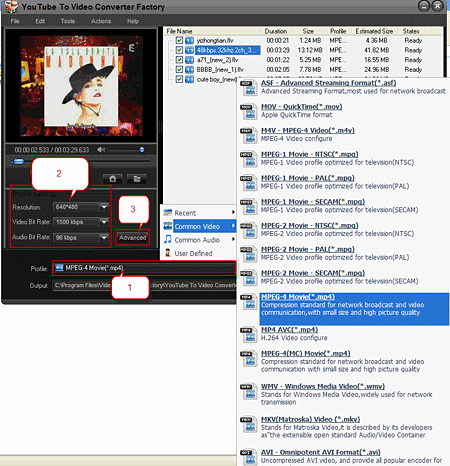Image resolution: width=450 pixels, height=466 pixels.
Task: Open the Video Bit Rate dropdown
Action: (104, 222)
